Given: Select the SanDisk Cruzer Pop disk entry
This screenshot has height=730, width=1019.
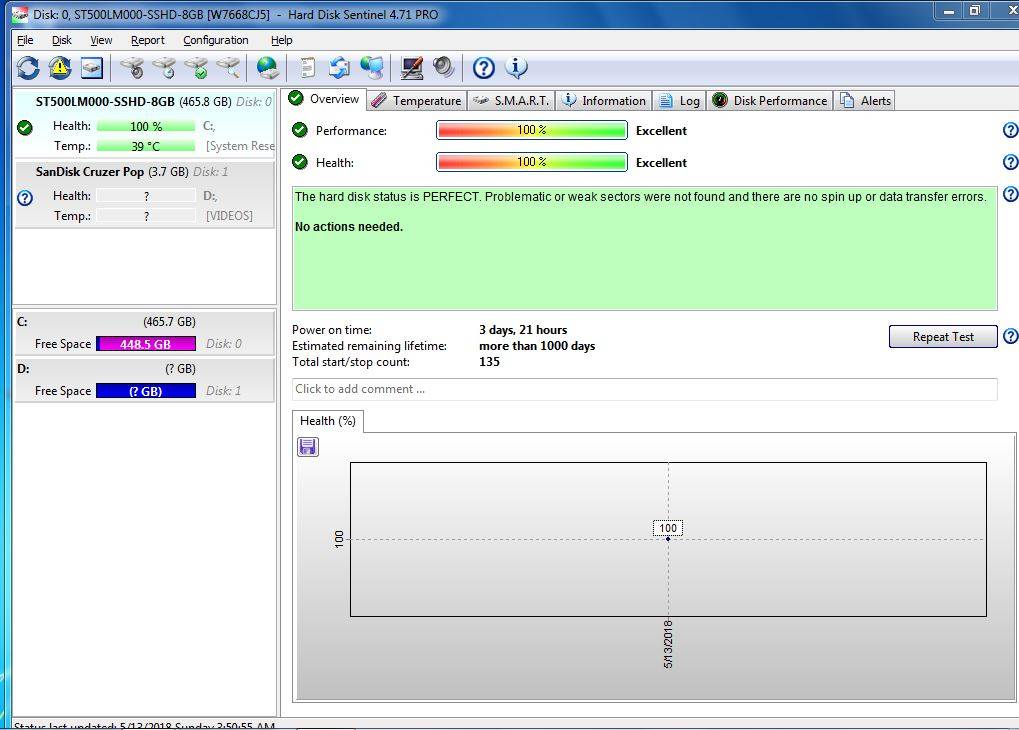Looking at the screenshot, I should (x=144, y=194).
